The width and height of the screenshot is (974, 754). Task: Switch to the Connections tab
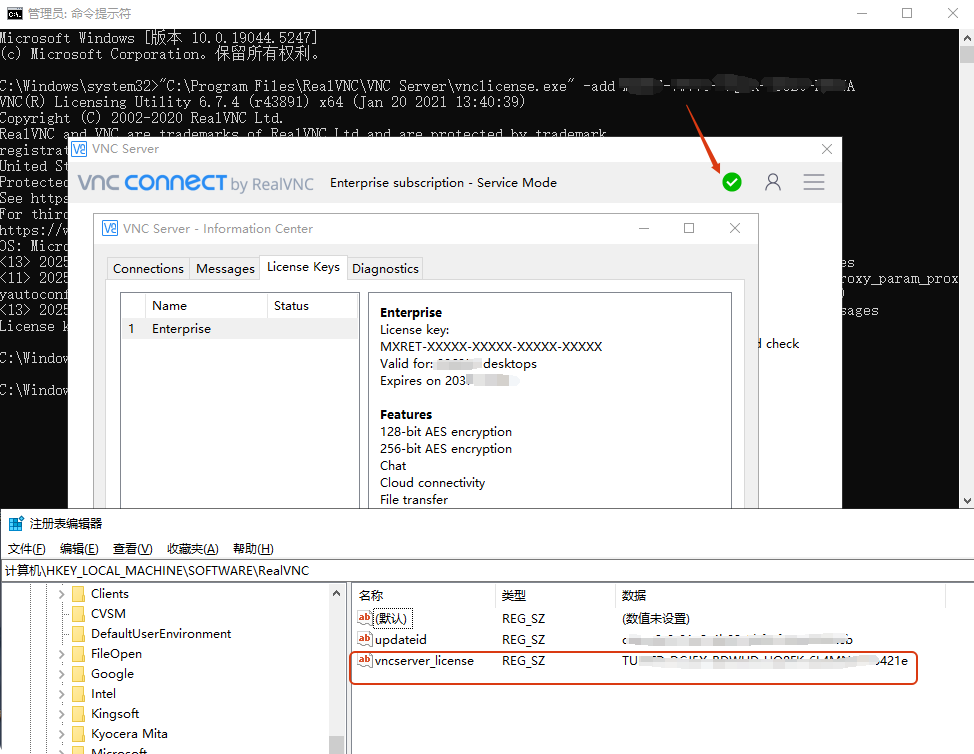click(x=148, y=268)
